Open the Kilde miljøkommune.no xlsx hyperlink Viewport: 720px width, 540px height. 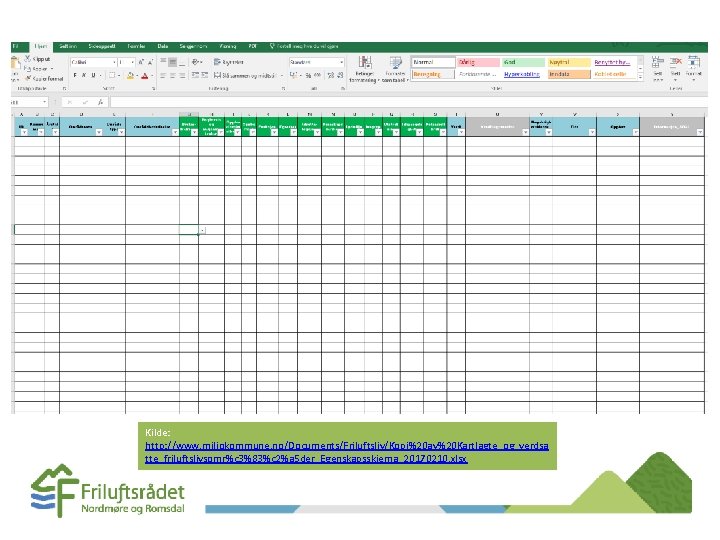point(347,452)
